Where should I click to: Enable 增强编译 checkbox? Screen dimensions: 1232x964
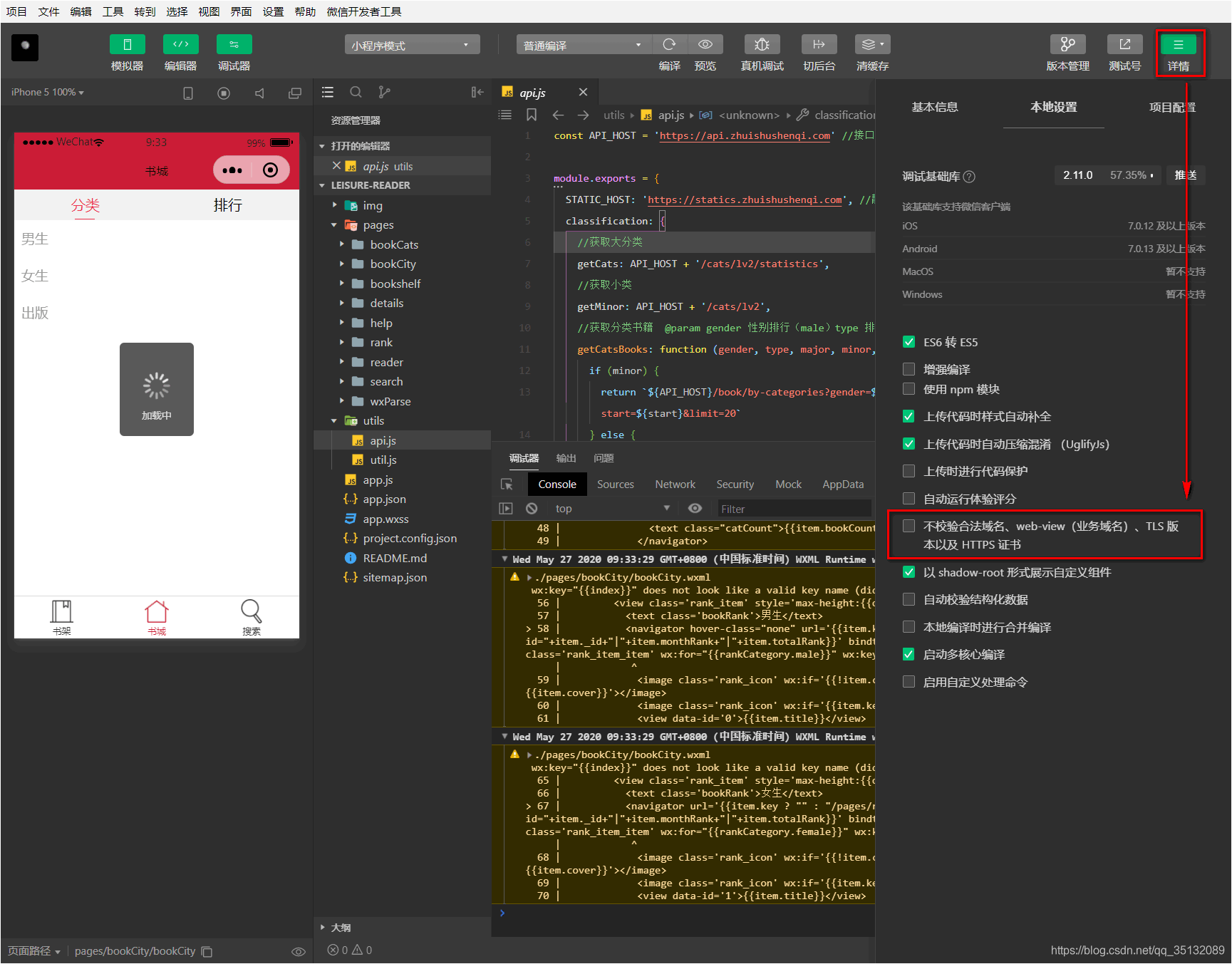(x=909, y=369)
